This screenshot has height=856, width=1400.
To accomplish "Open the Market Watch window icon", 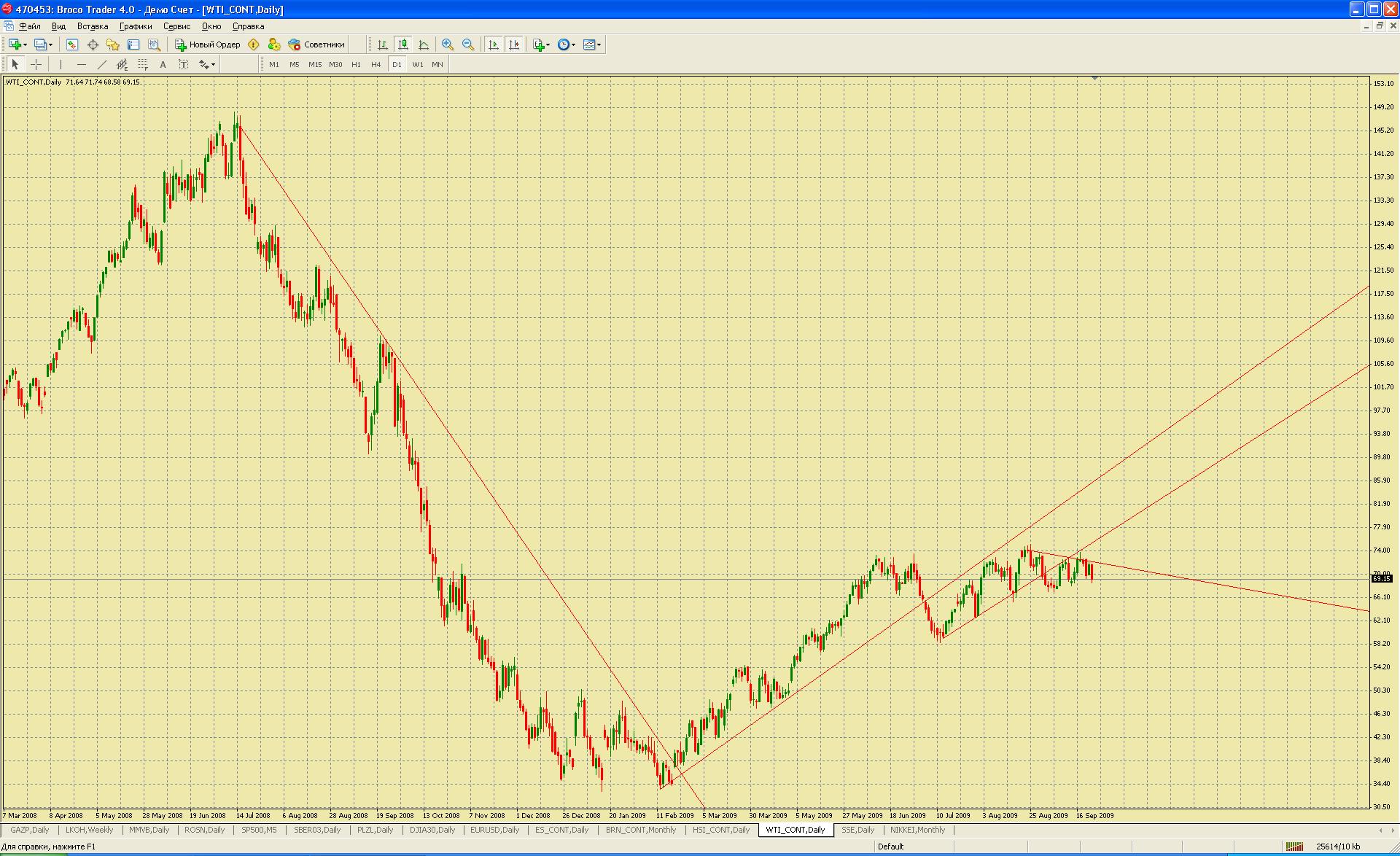I will pyautogui.click(x=72, y=44).
